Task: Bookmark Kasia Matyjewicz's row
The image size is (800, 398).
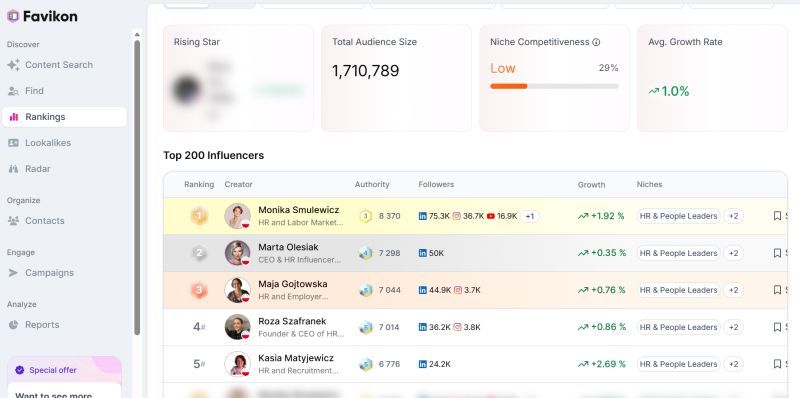Action: click(777, 364)
